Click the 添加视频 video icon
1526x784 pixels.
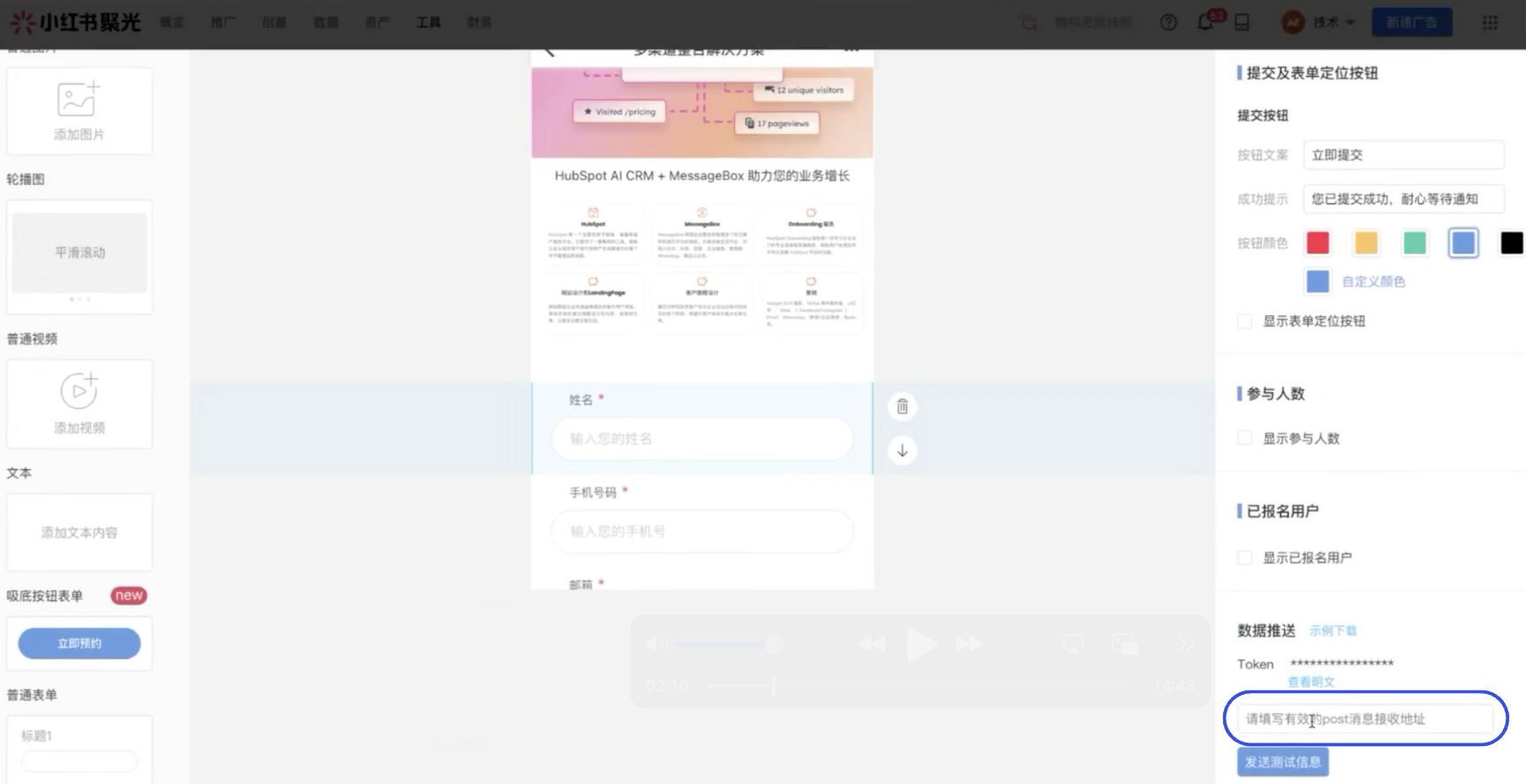click(x=79, y=391)
